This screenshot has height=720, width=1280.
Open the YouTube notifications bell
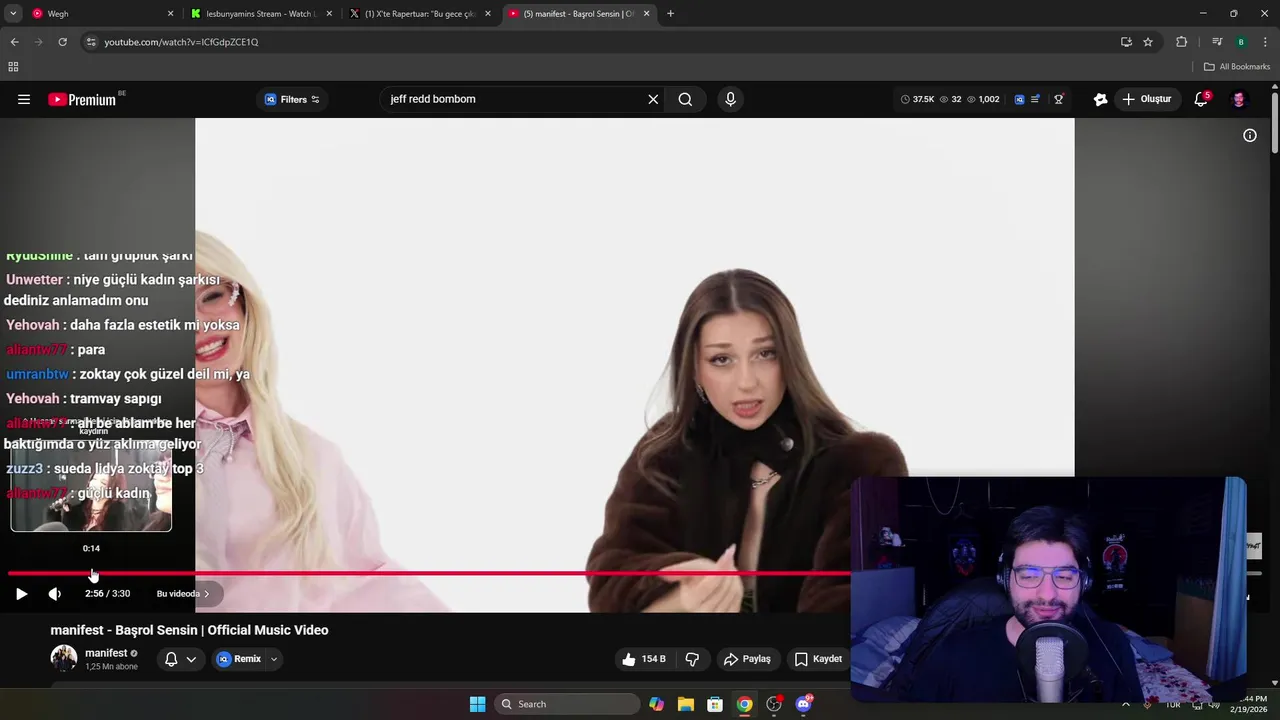click(1201, 99)
